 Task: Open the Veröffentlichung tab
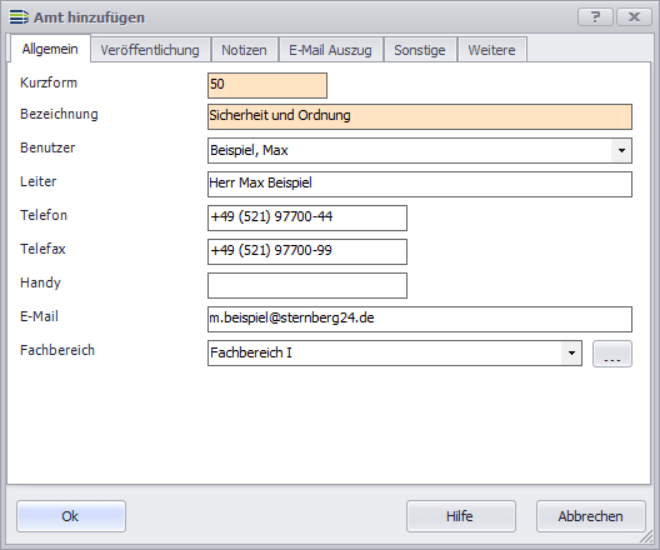pos(150,50)
